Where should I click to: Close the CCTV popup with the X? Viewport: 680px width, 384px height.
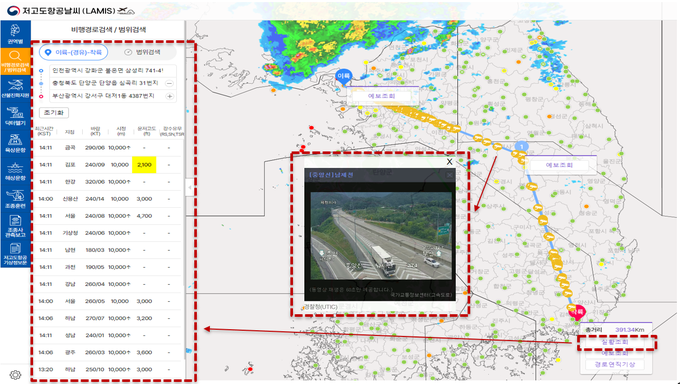point(449,161)
